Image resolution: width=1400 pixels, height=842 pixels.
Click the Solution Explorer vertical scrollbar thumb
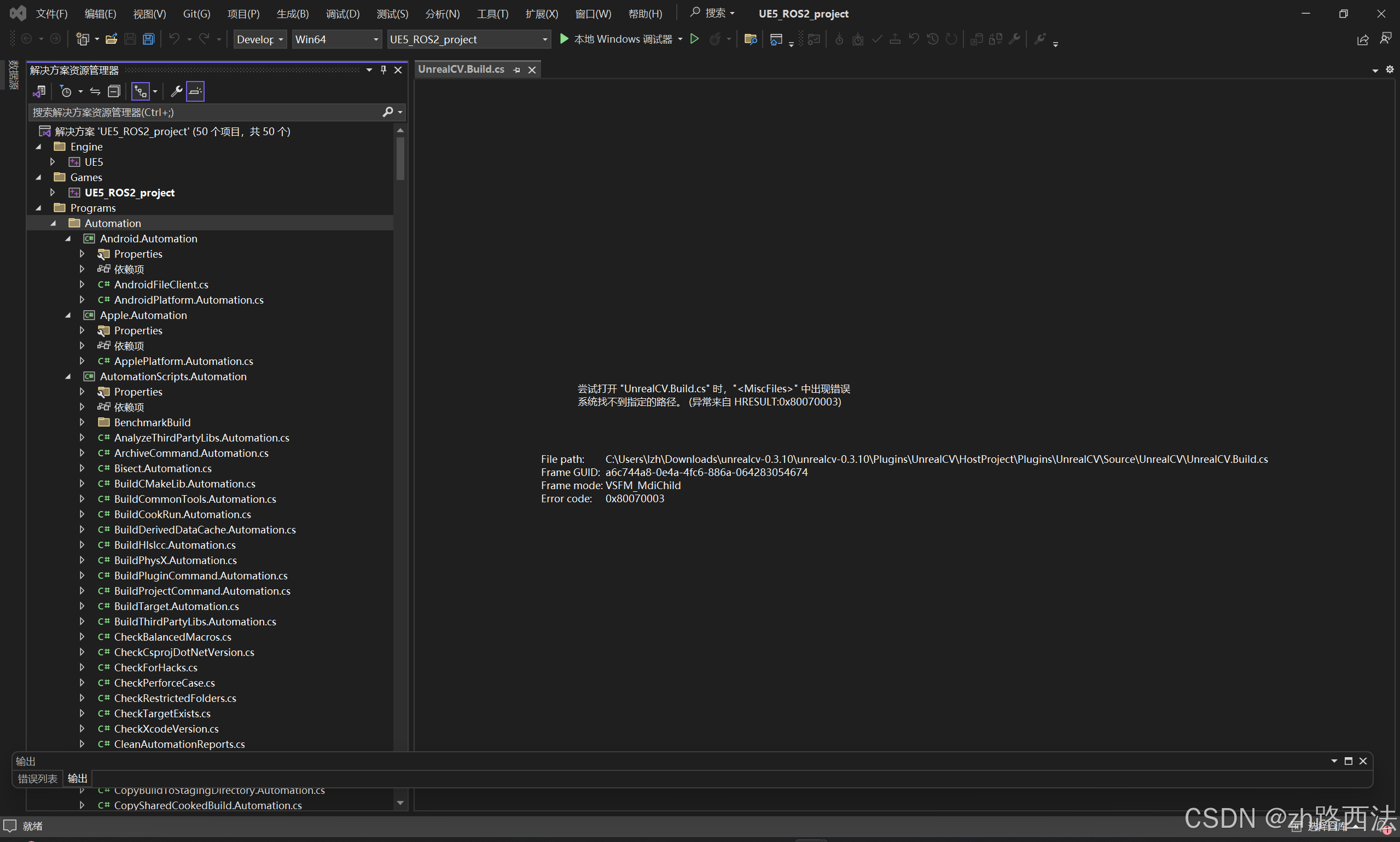point(400,158)
